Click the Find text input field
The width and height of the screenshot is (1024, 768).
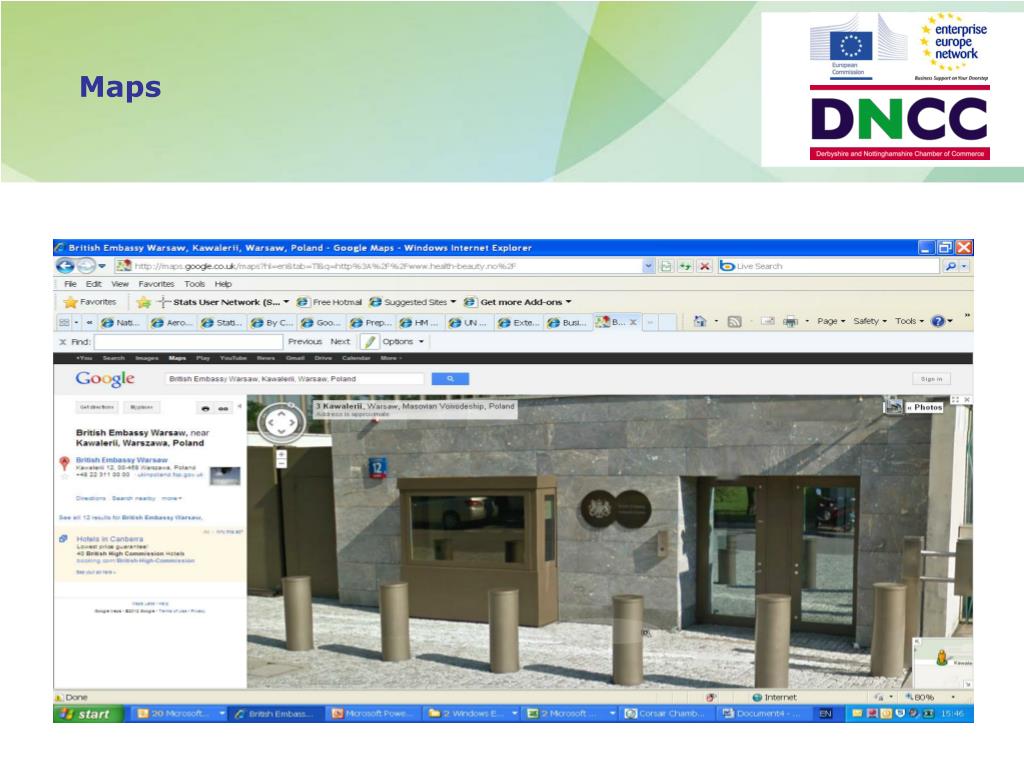coord(188,342)
